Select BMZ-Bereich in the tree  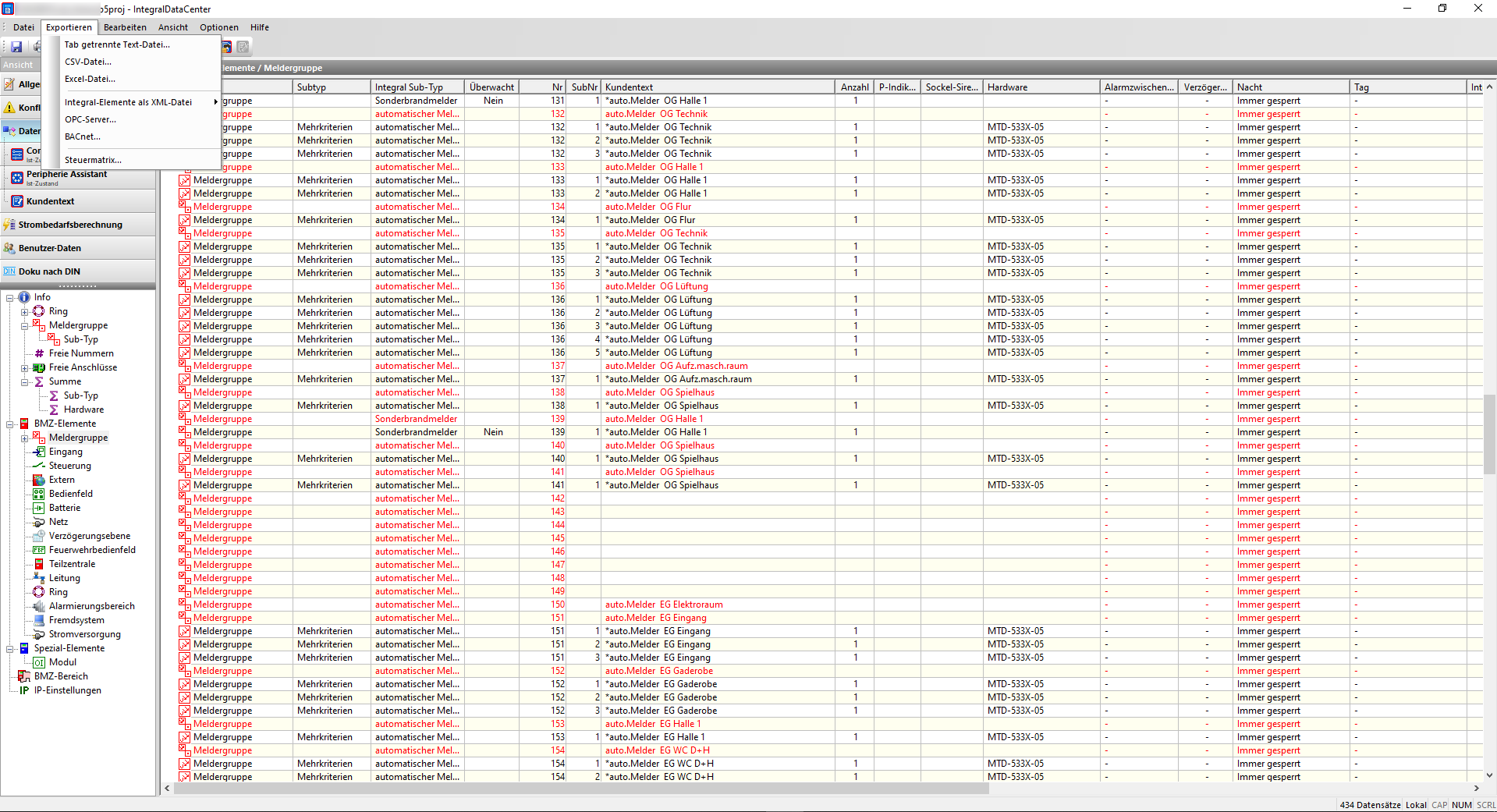pos(61,676)
